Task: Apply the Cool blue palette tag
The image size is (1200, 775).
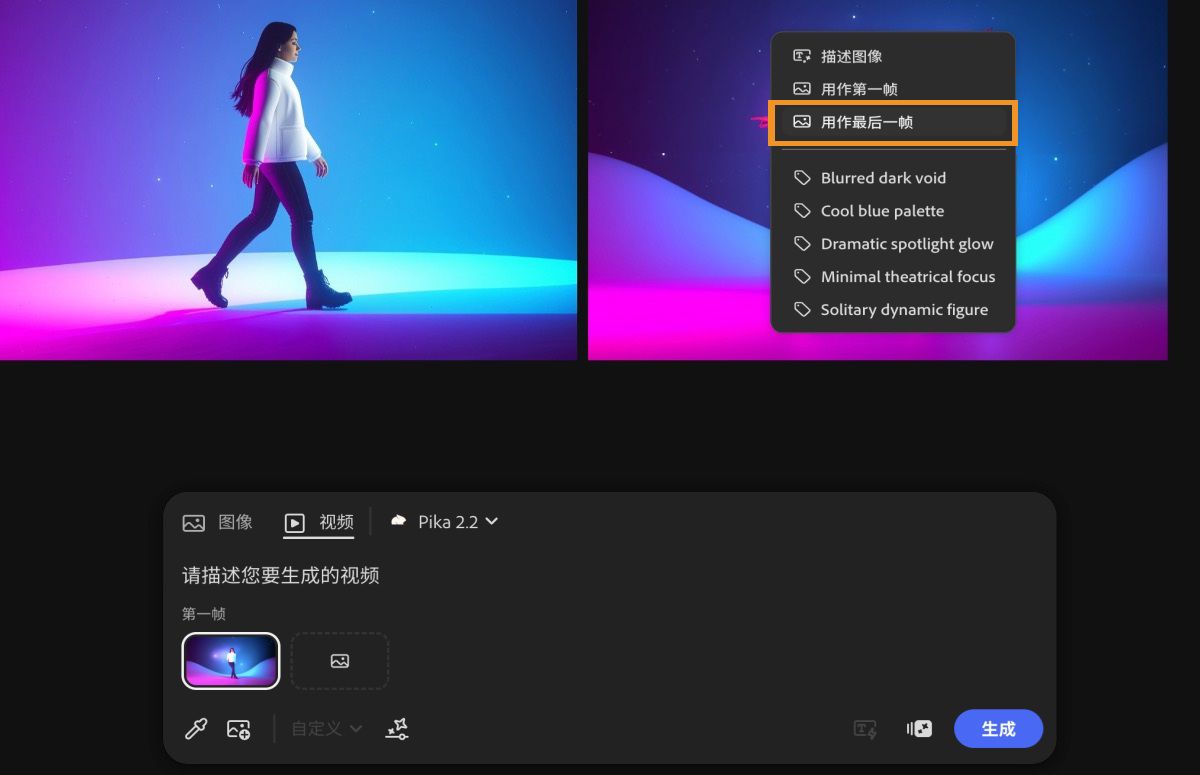Action: click(892, 211)
